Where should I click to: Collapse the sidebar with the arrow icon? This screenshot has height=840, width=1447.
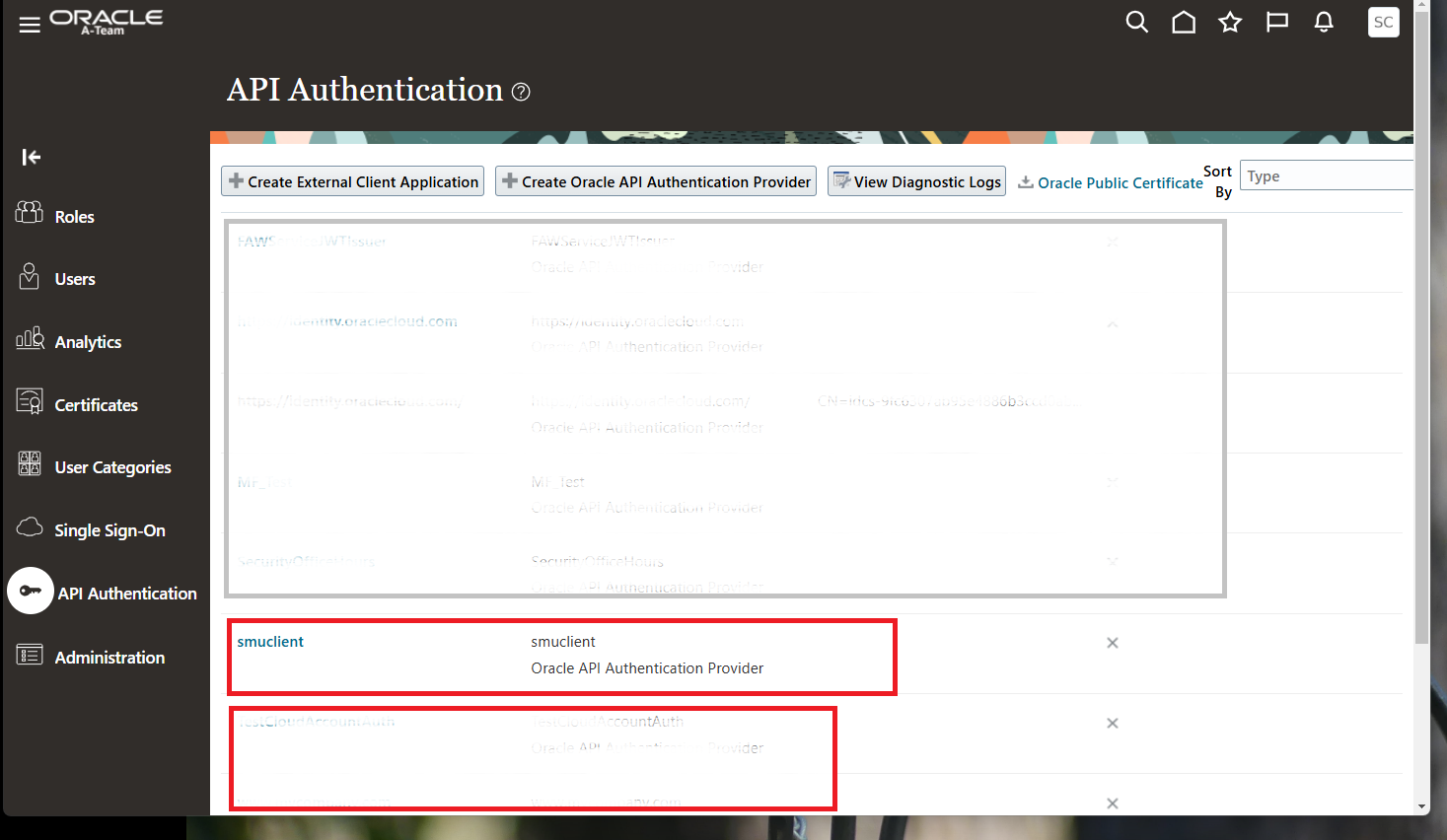click(x=32, y=157)
